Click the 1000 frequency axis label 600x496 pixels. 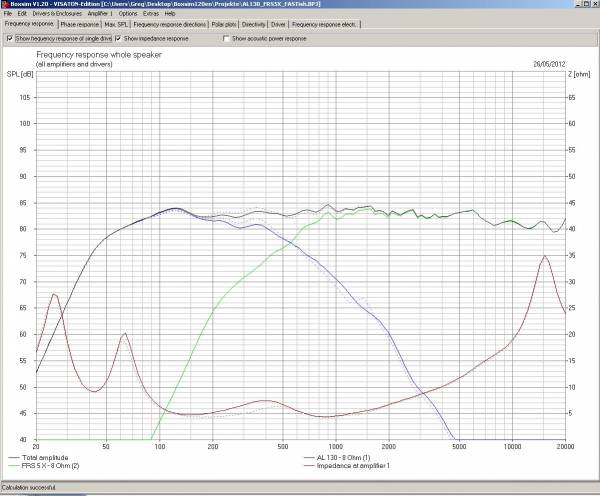pyautogui.click(x=336, y=447)
